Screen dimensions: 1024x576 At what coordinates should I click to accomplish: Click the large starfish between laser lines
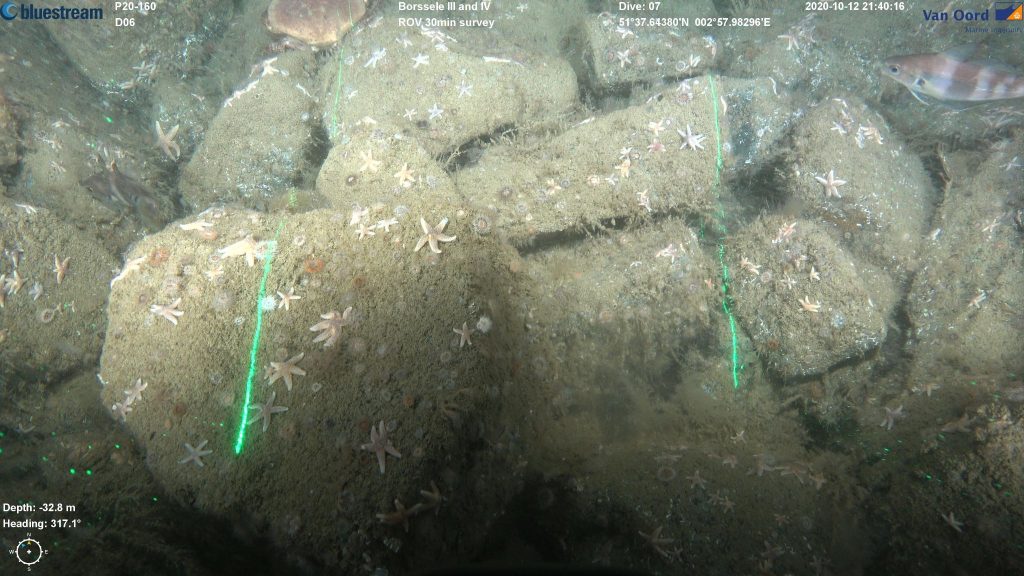(433, 235)
